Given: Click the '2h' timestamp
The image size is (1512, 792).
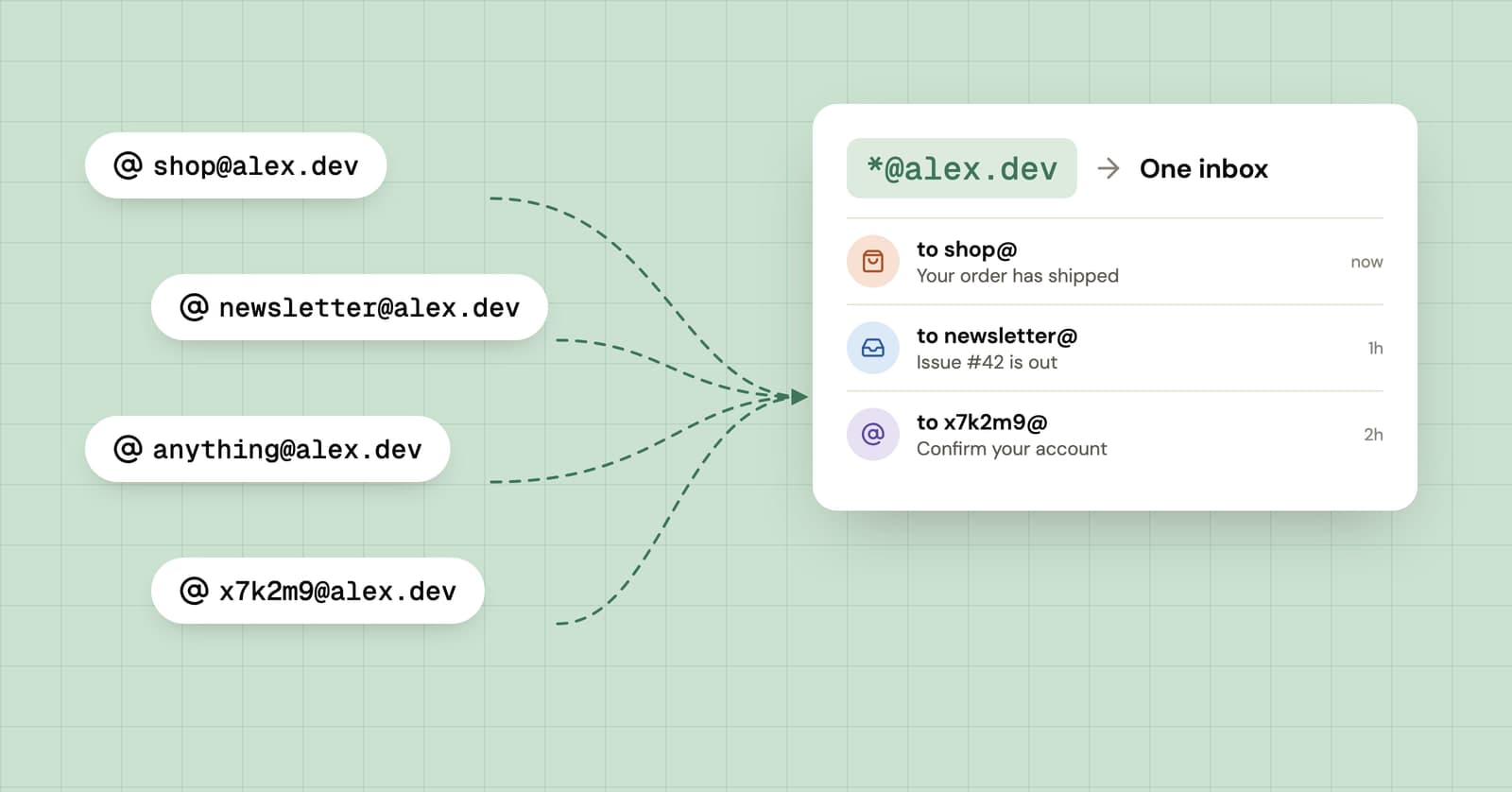Looking at the screenshot, I should click(x=1373, y=434).
